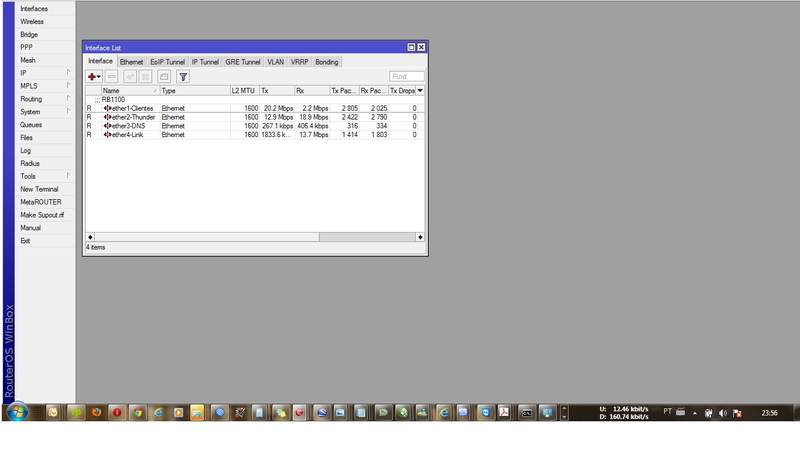Image resolution: width=800 pixels, height=450 pixels.
Task: Open Mesh in the sidebar
Action: [45, 60]
